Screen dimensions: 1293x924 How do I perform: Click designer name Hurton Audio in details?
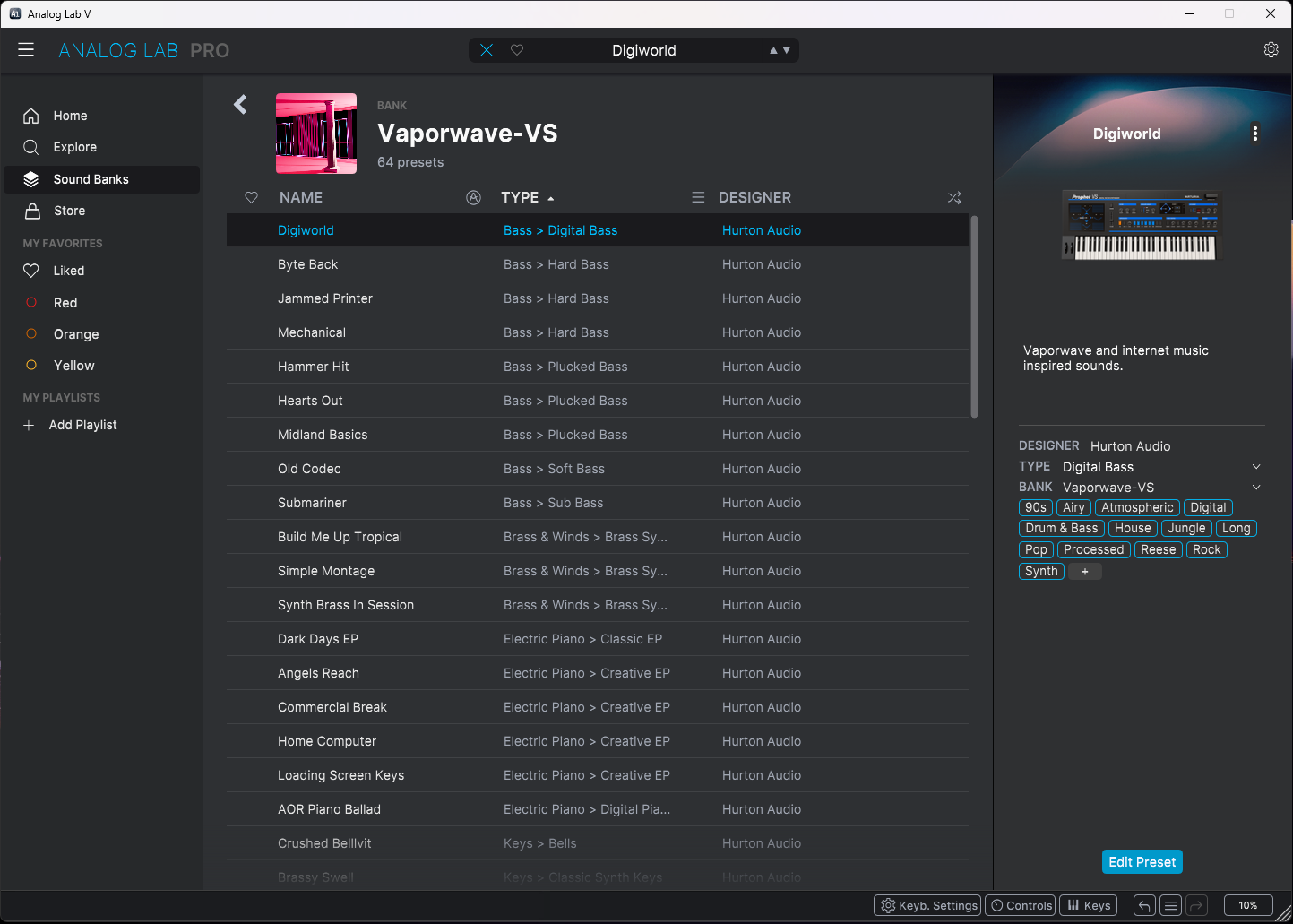[1130, 446]
